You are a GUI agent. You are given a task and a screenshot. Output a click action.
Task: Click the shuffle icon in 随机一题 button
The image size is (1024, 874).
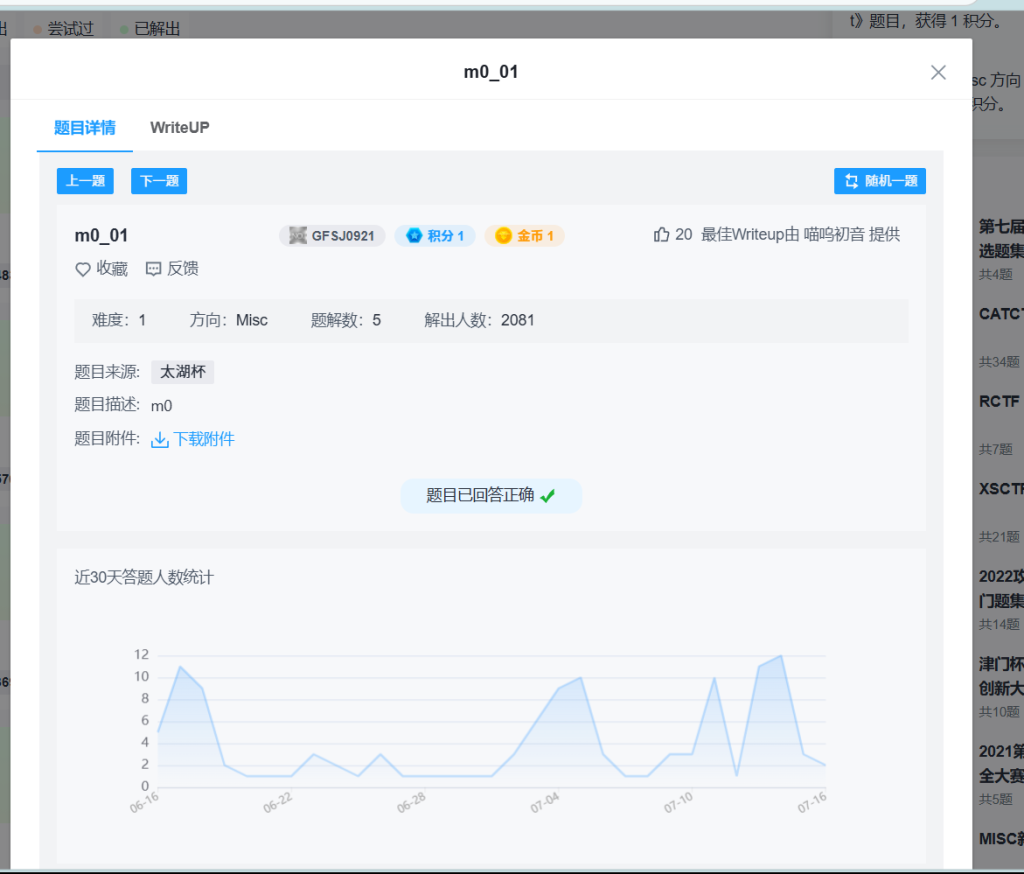tap(852, 181)
